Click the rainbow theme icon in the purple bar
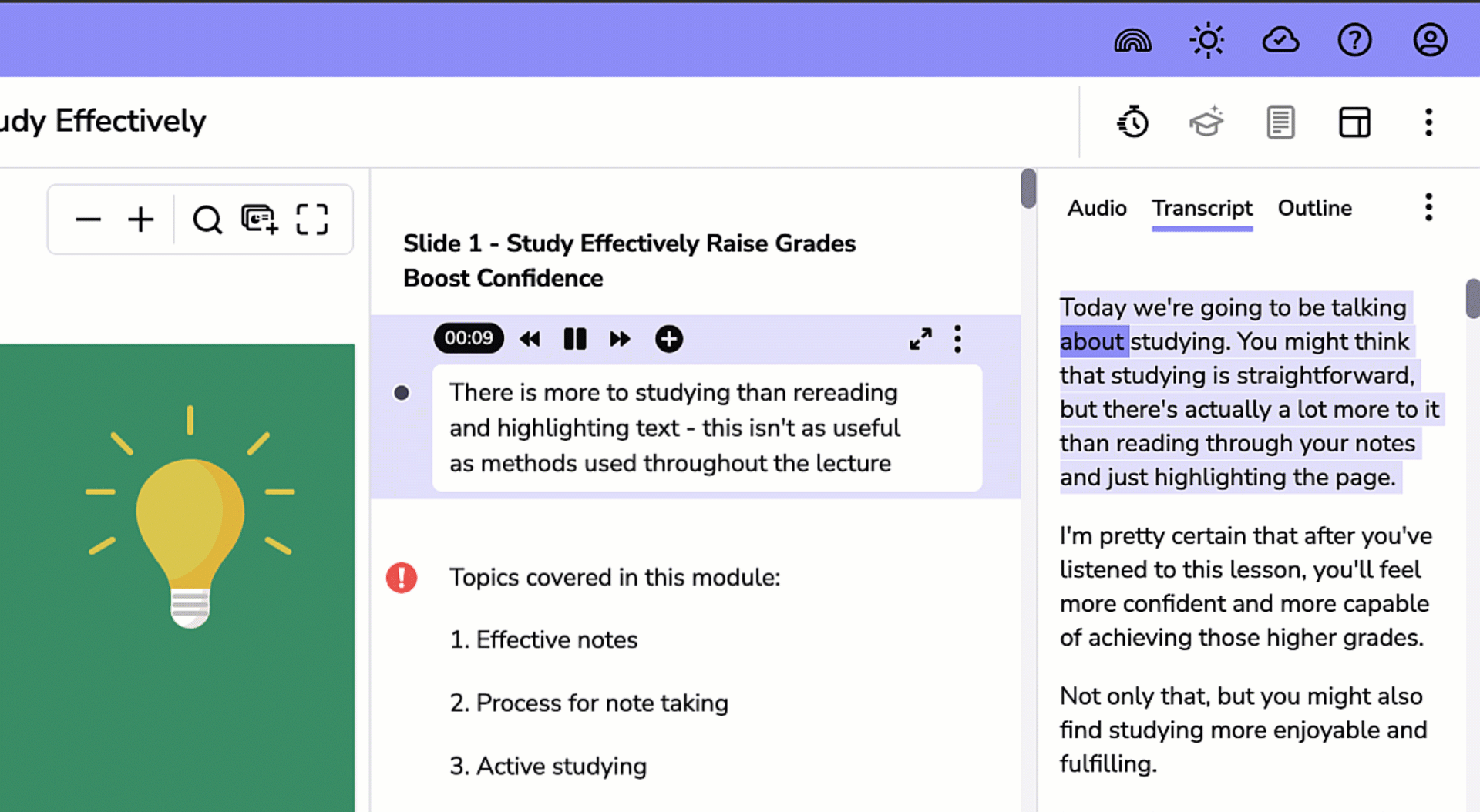 1132,39
